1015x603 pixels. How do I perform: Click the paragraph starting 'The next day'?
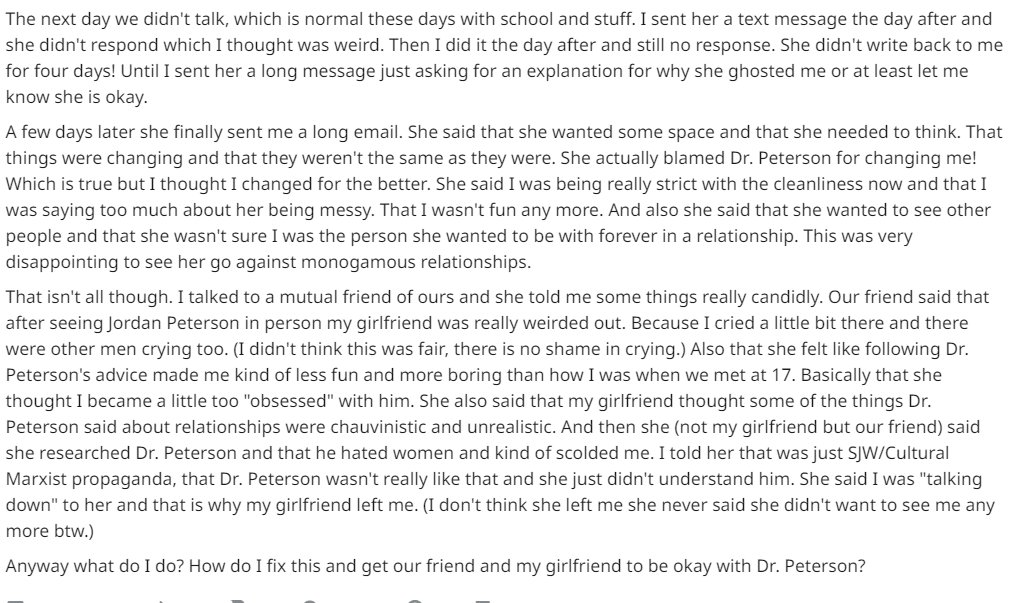[x=504, y=58]
